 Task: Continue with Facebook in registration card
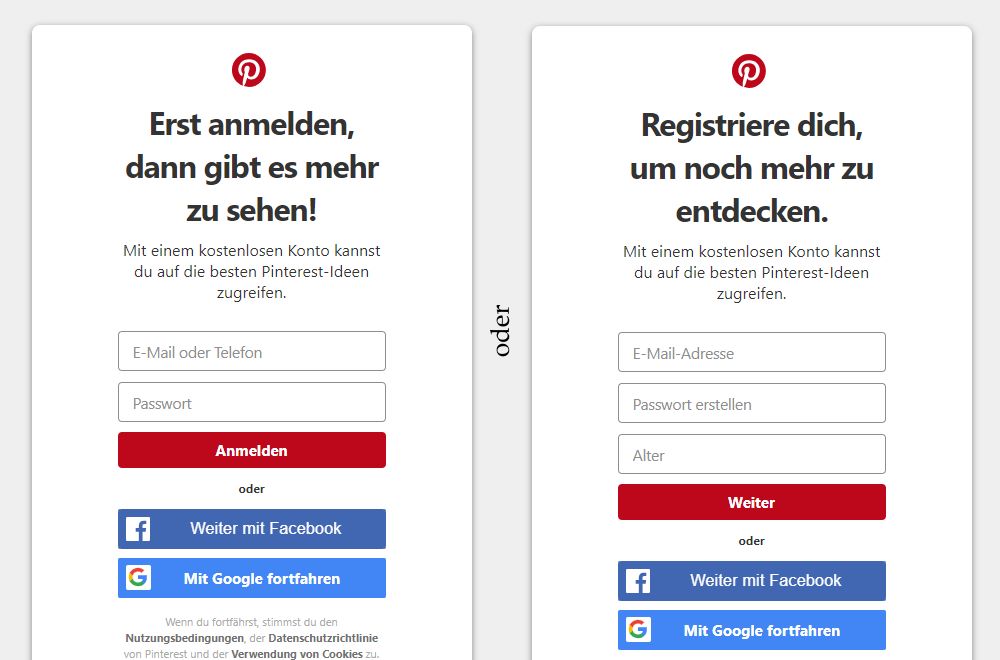pyautogui.click(x=752, y=581)
